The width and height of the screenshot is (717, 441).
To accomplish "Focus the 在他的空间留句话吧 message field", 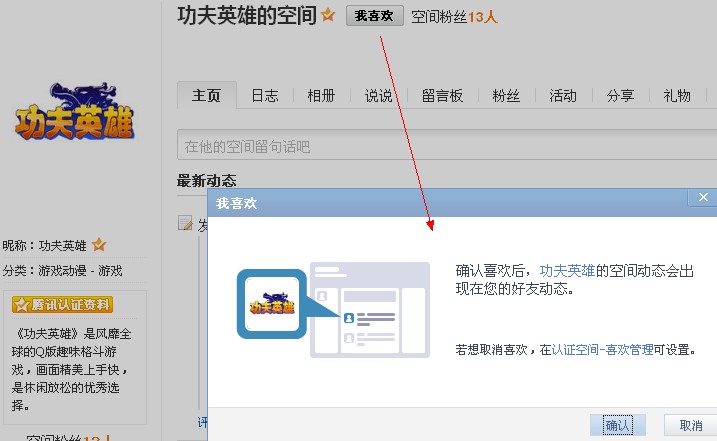I will point(447,145).
